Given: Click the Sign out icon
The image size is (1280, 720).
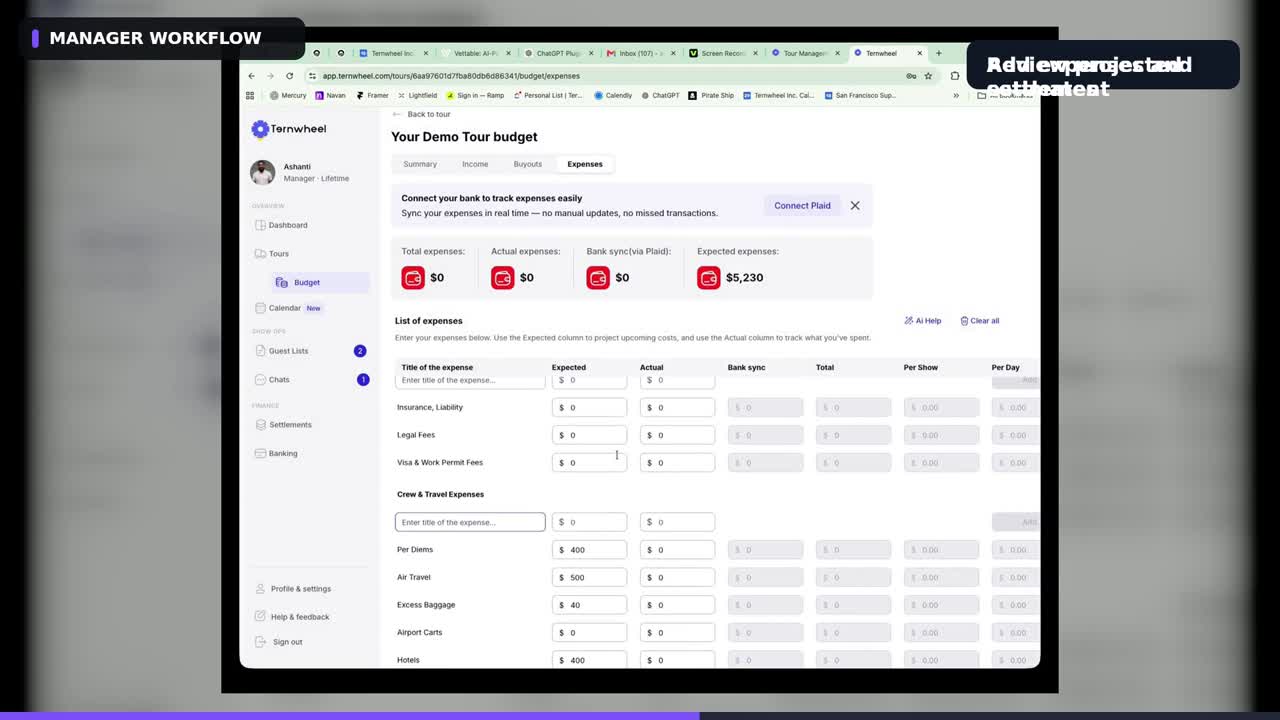Looking at the screenshot, I should pos(260,642).
